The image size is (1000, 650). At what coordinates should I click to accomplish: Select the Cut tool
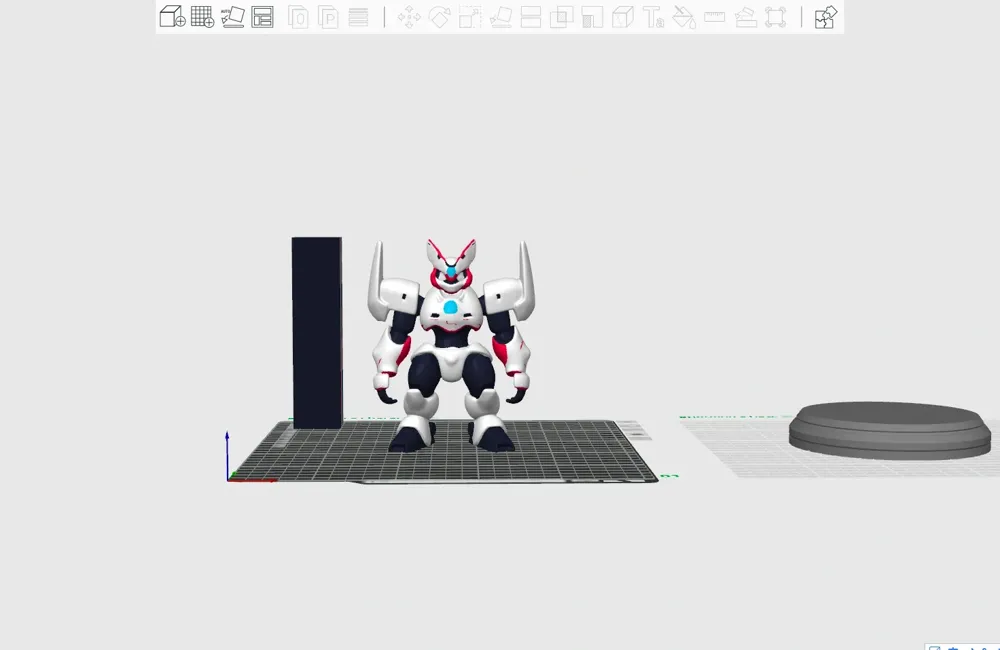(531, 17)
